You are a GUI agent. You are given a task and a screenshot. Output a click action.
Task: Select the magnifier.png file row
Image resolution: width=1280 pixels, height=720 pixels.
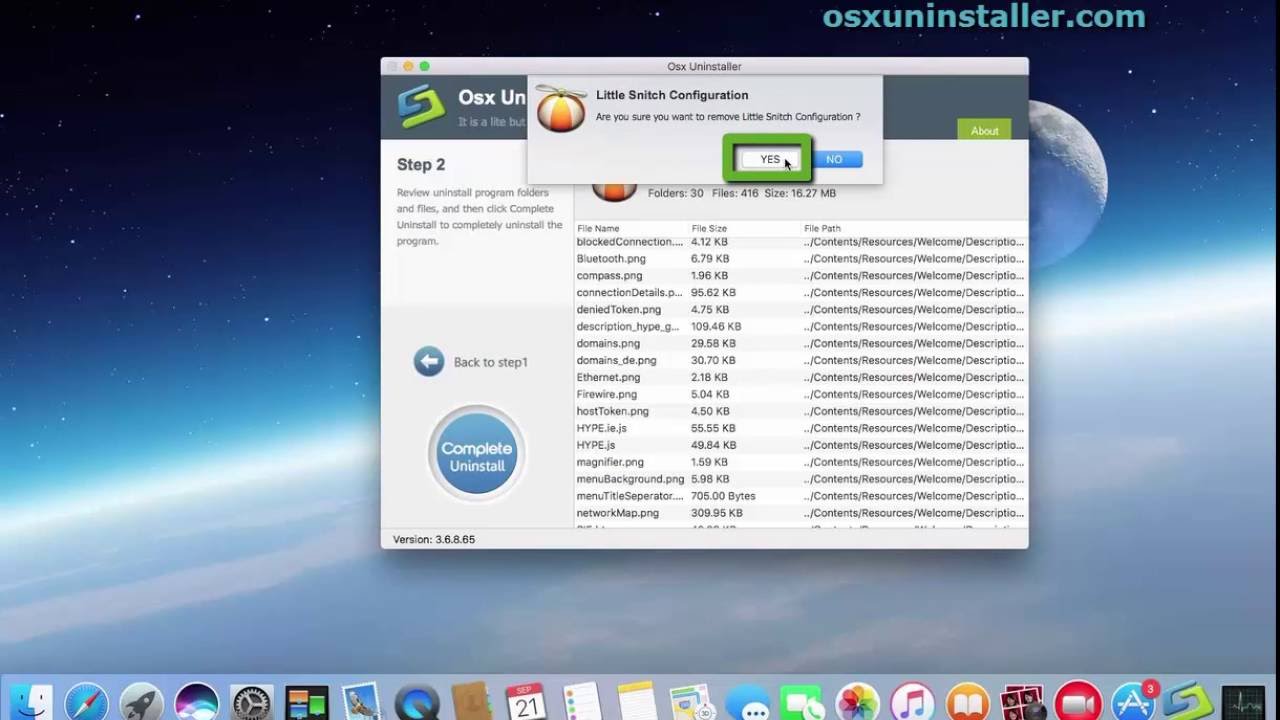click(x=801, y=463)
